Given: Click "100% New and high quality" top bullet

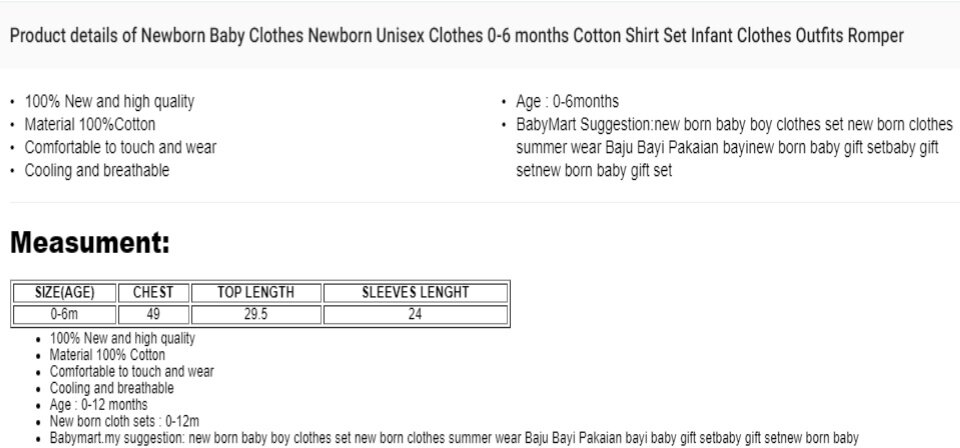Looking at the screenshot, I should (110, 101).
